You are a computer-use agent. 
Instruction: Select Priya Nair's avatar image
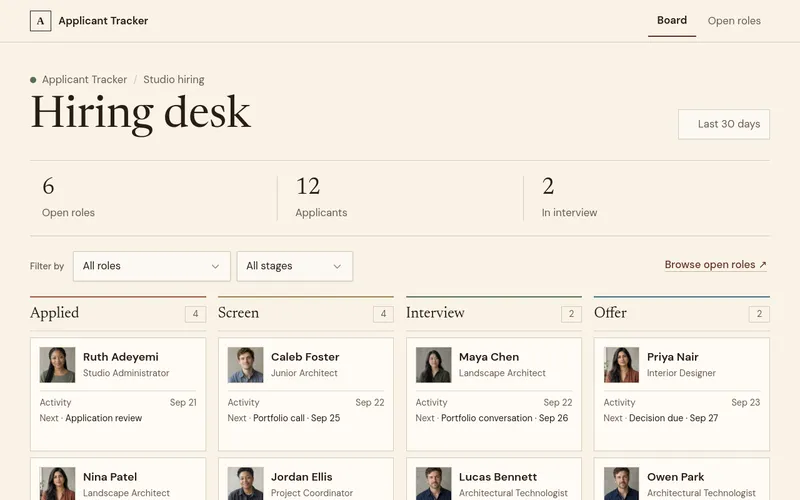[621, 365]
